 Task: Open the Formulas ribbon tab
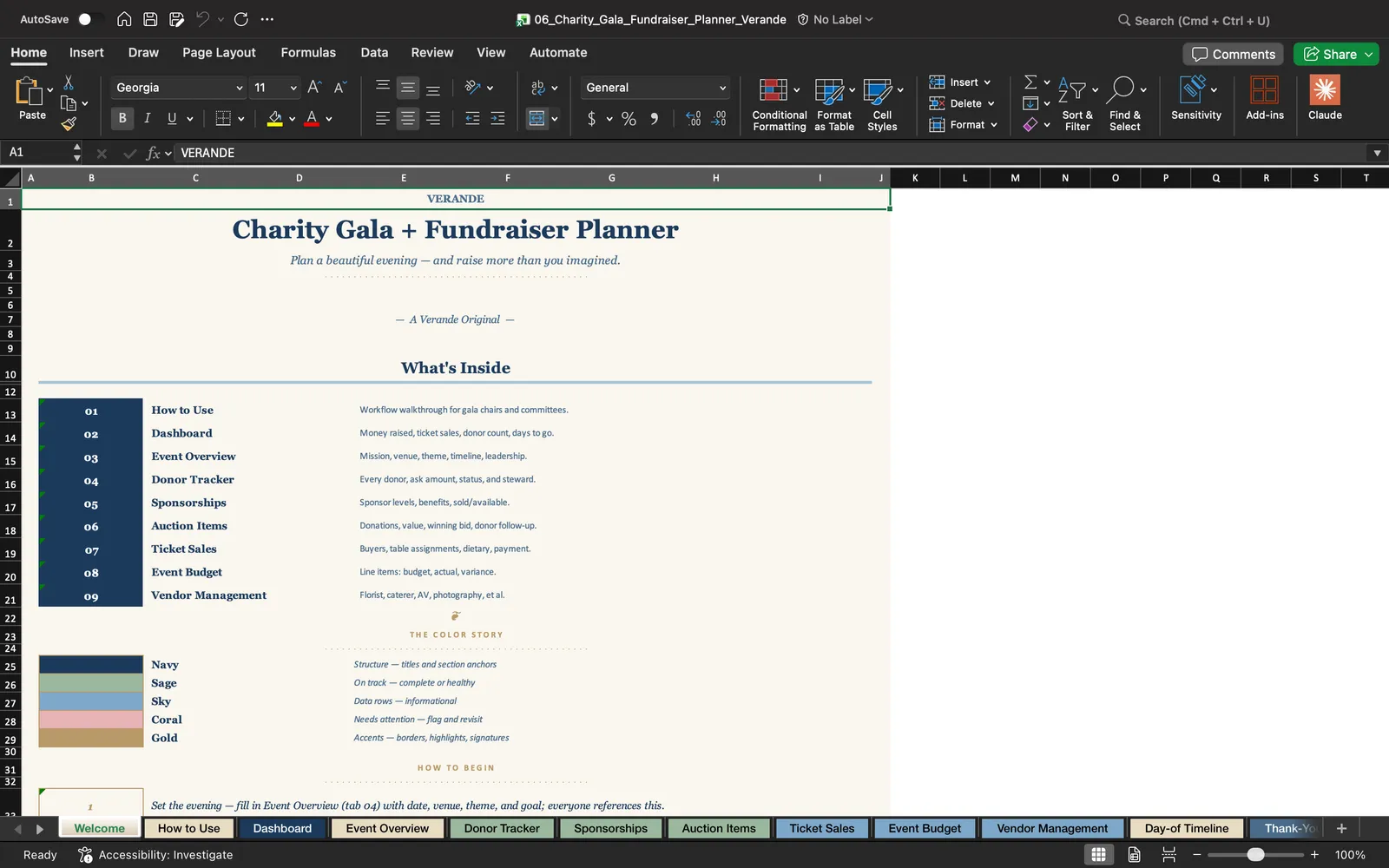coord(308,52)
